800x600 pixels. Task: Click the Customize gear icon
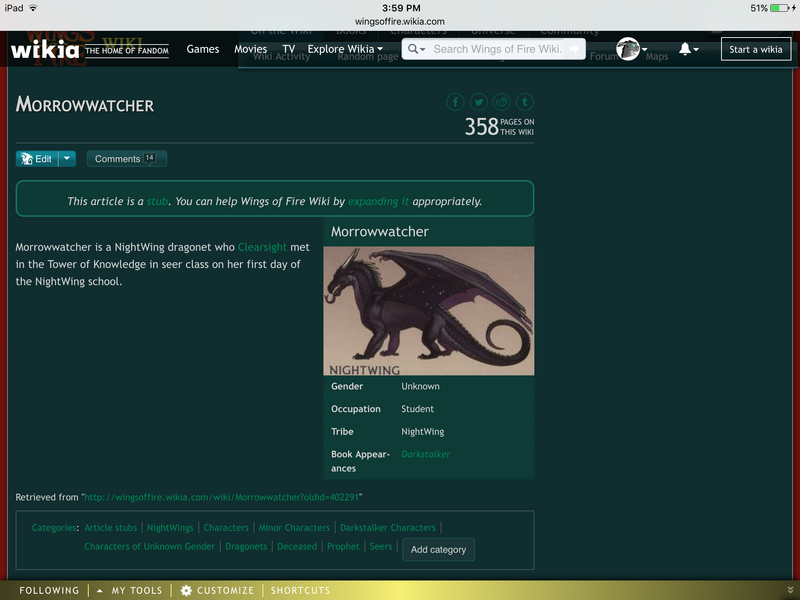coord(186,591)
